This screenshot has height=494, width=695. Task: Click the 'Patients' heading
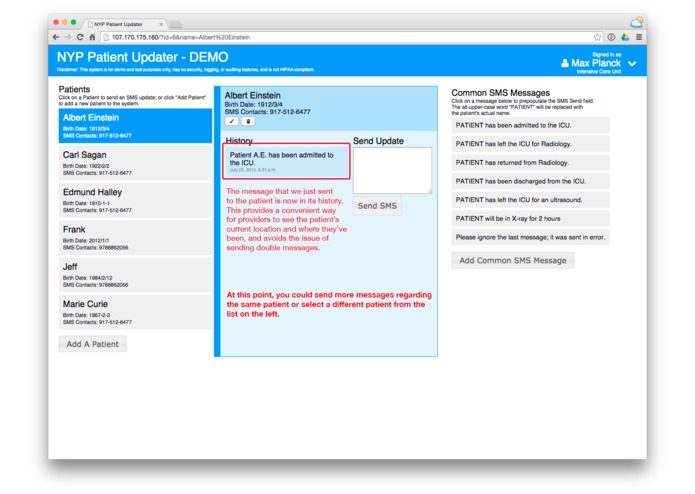(74, 89)
